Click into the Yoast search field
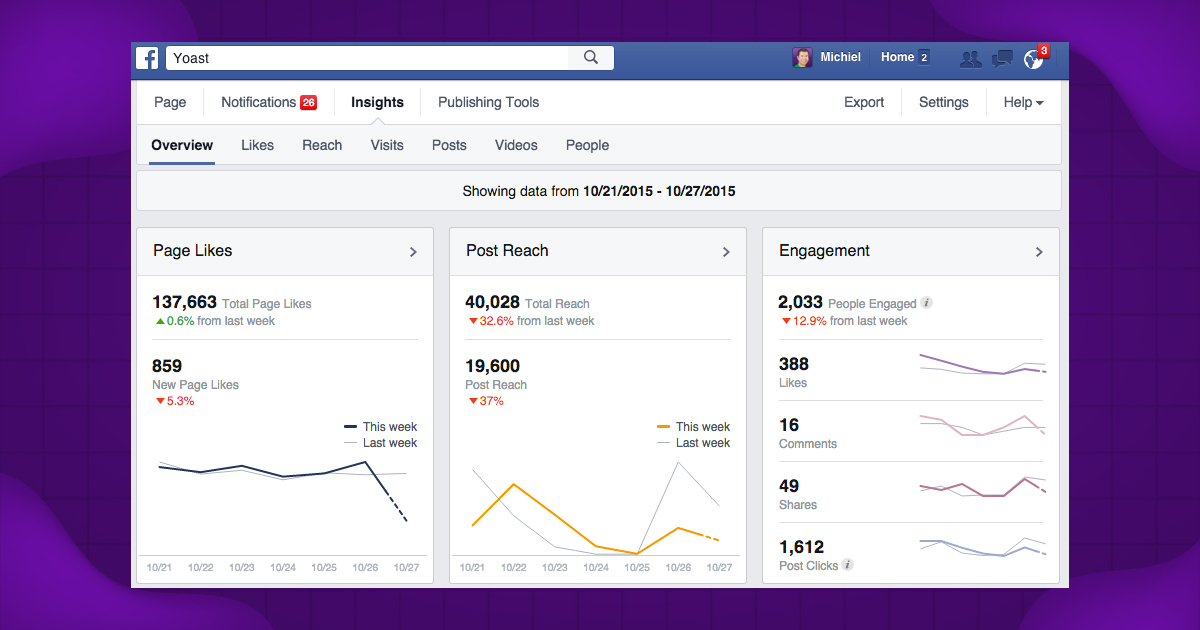 click(367, 58)
